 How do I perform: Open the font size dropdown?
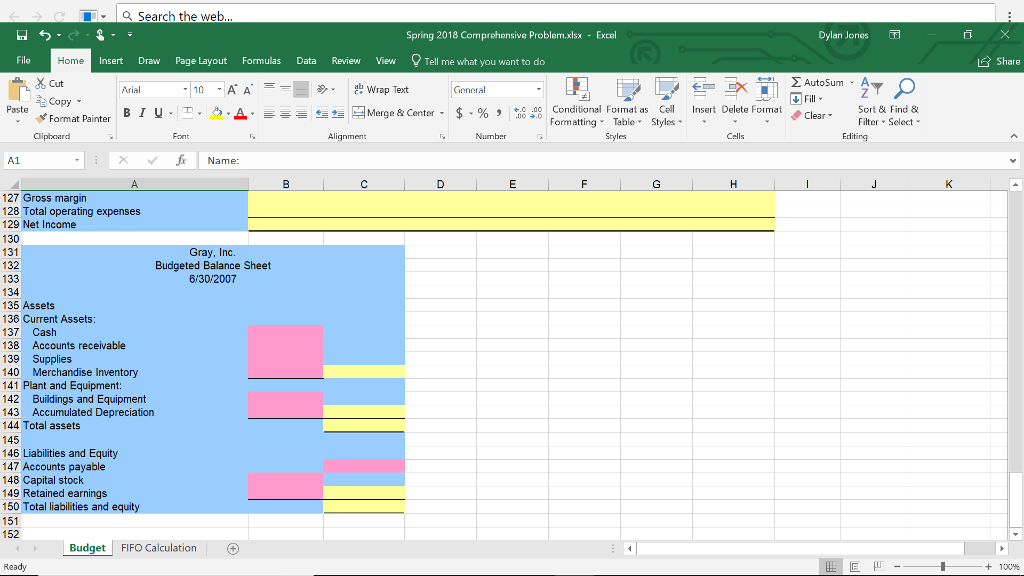point(219,89)
